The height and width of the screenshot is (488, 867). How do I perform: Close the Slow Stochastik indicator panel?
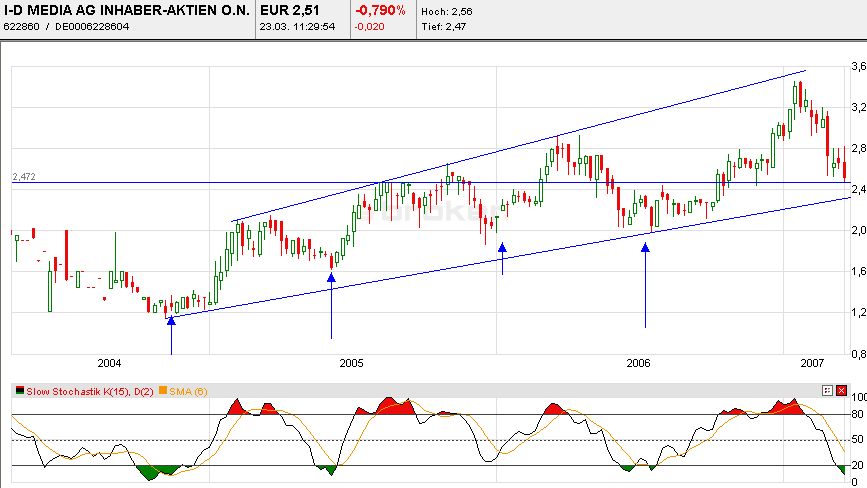pos(841,391)
